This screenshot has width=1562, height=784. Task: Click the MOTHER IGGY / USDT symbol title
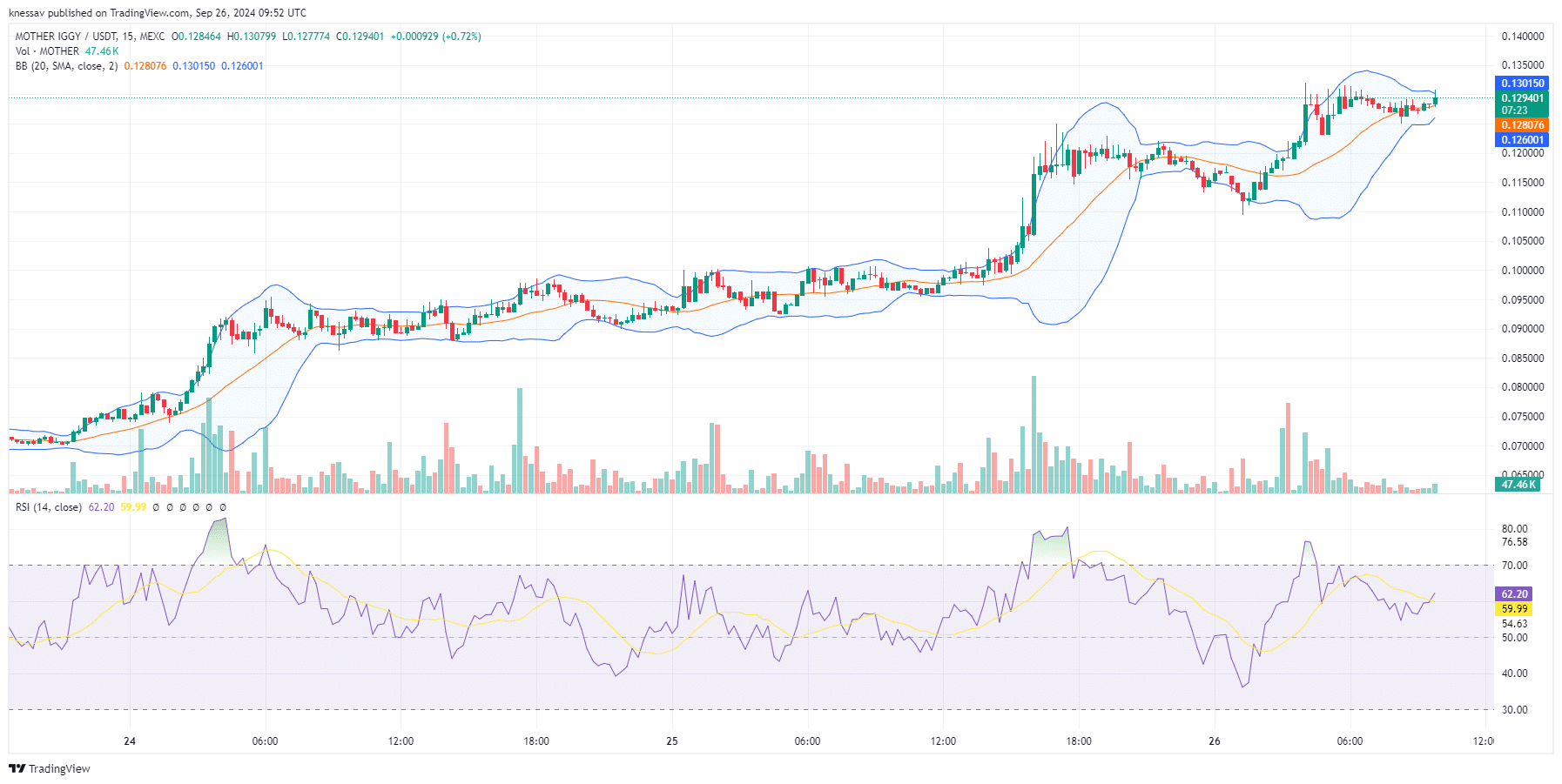(90, 37)
